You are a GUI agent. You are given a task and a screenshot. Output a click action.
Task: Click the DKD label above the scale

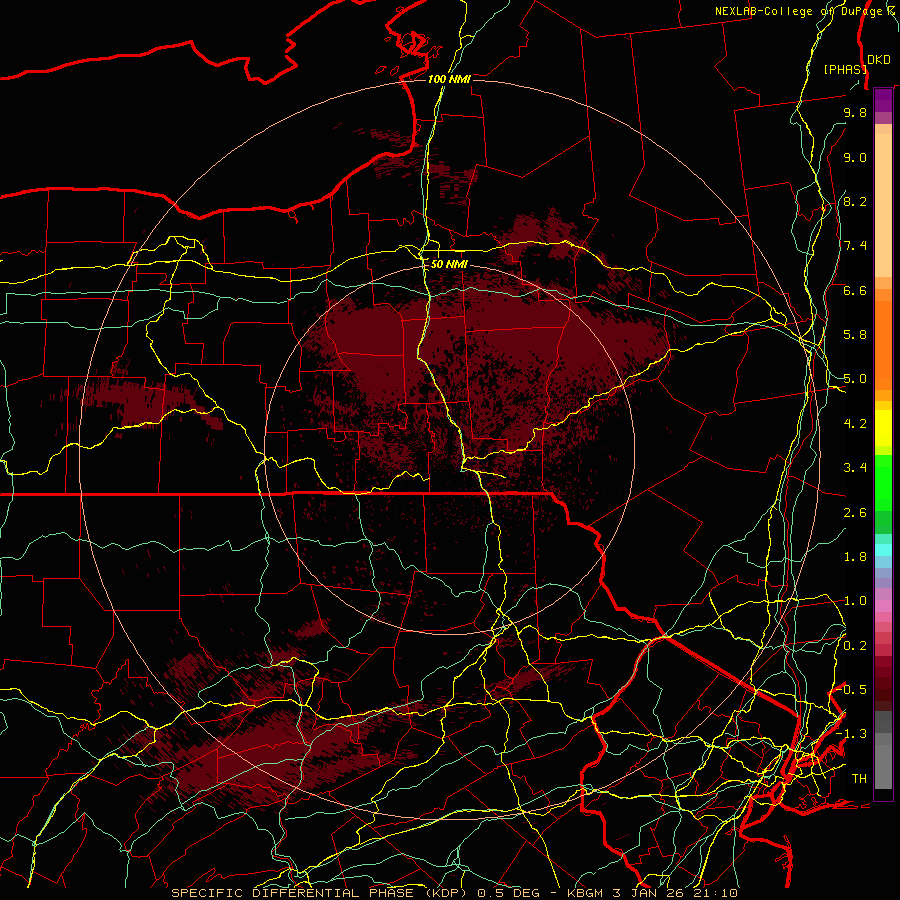(879, 60)
